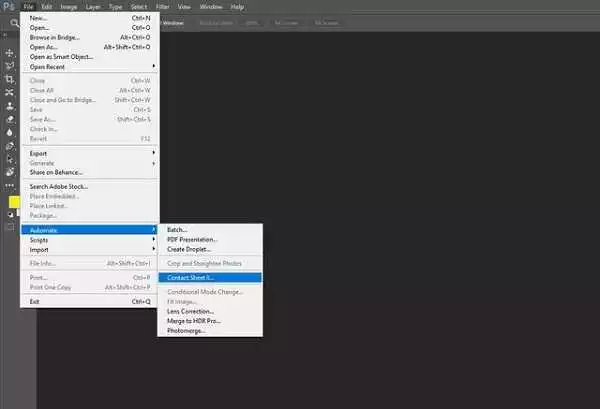
Task: Open the Window menu
Action: [x=211, y=7]
